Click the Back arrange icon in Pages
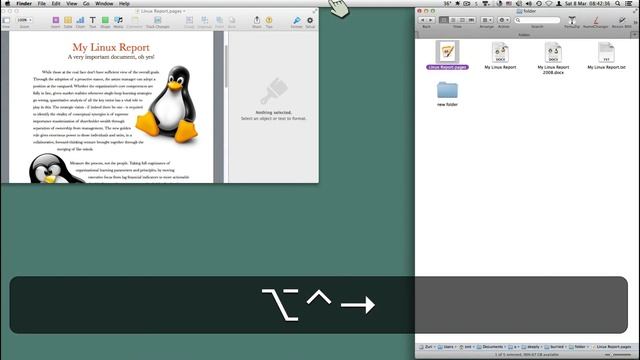The image size is (640, 360). [232, 22]
